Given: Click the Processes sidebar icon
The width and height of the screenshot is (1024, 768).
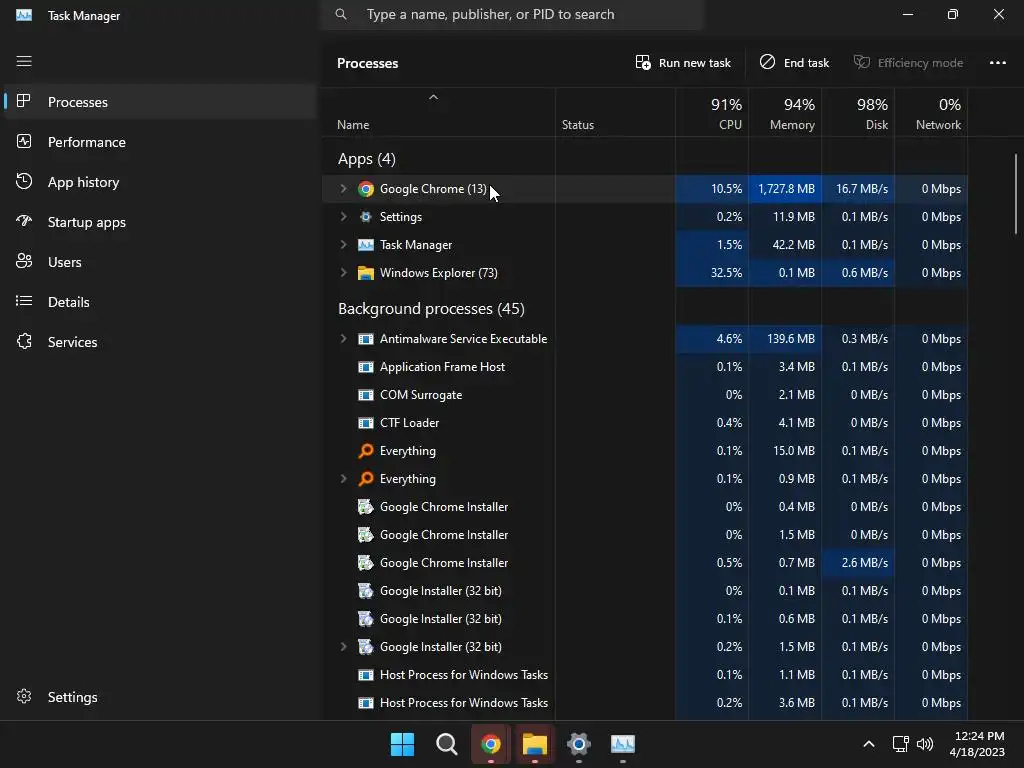Looking at the screenshot, I should pos(24,101).
